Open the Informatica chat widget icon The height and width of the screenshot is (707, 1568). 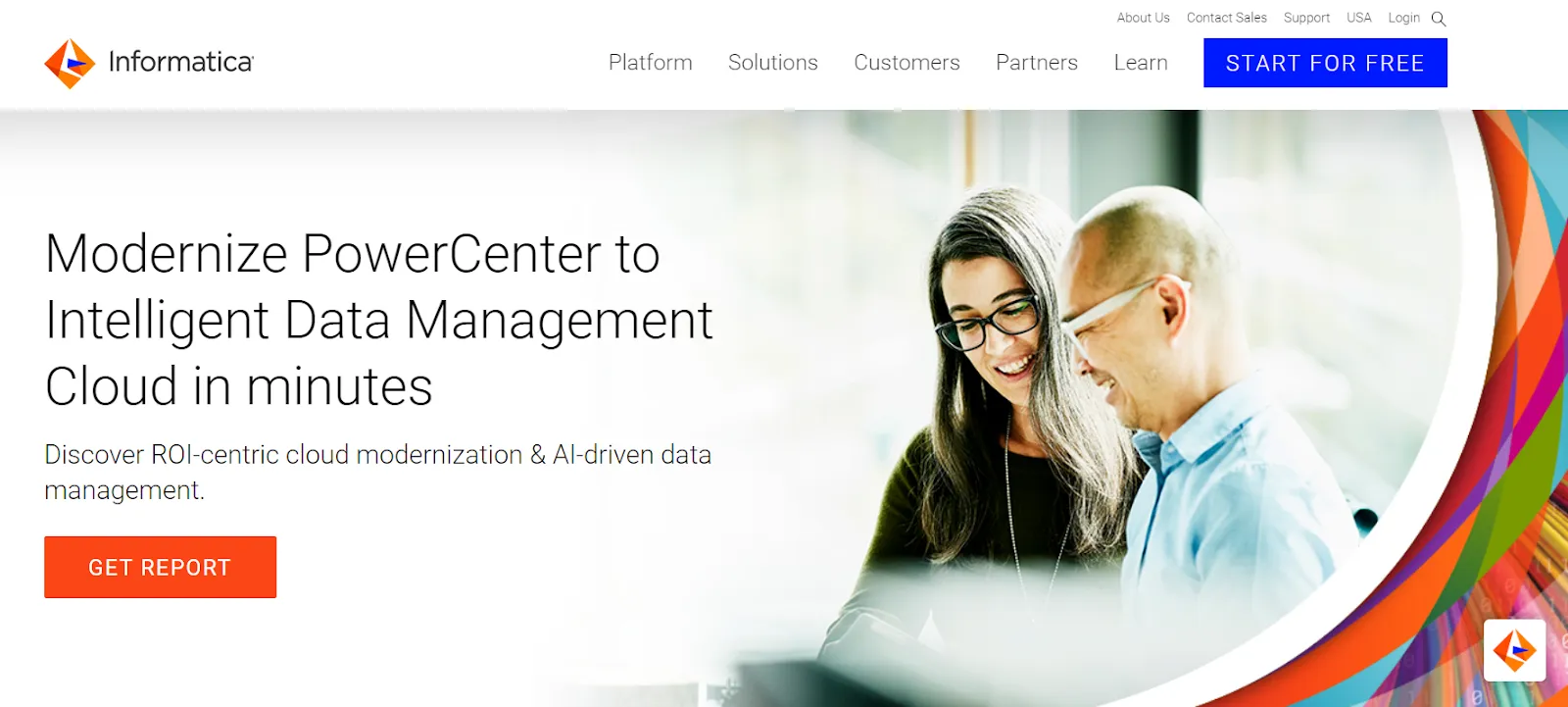[x=1514, y=650]
